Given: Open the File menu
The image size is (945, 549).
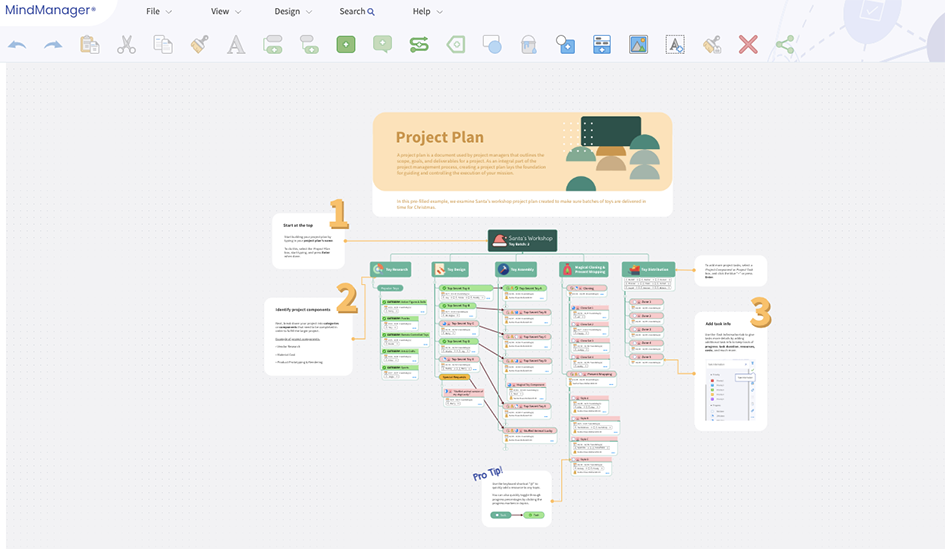Looking at the screenshot, I should pyautogui.click(x=159, y=12).
